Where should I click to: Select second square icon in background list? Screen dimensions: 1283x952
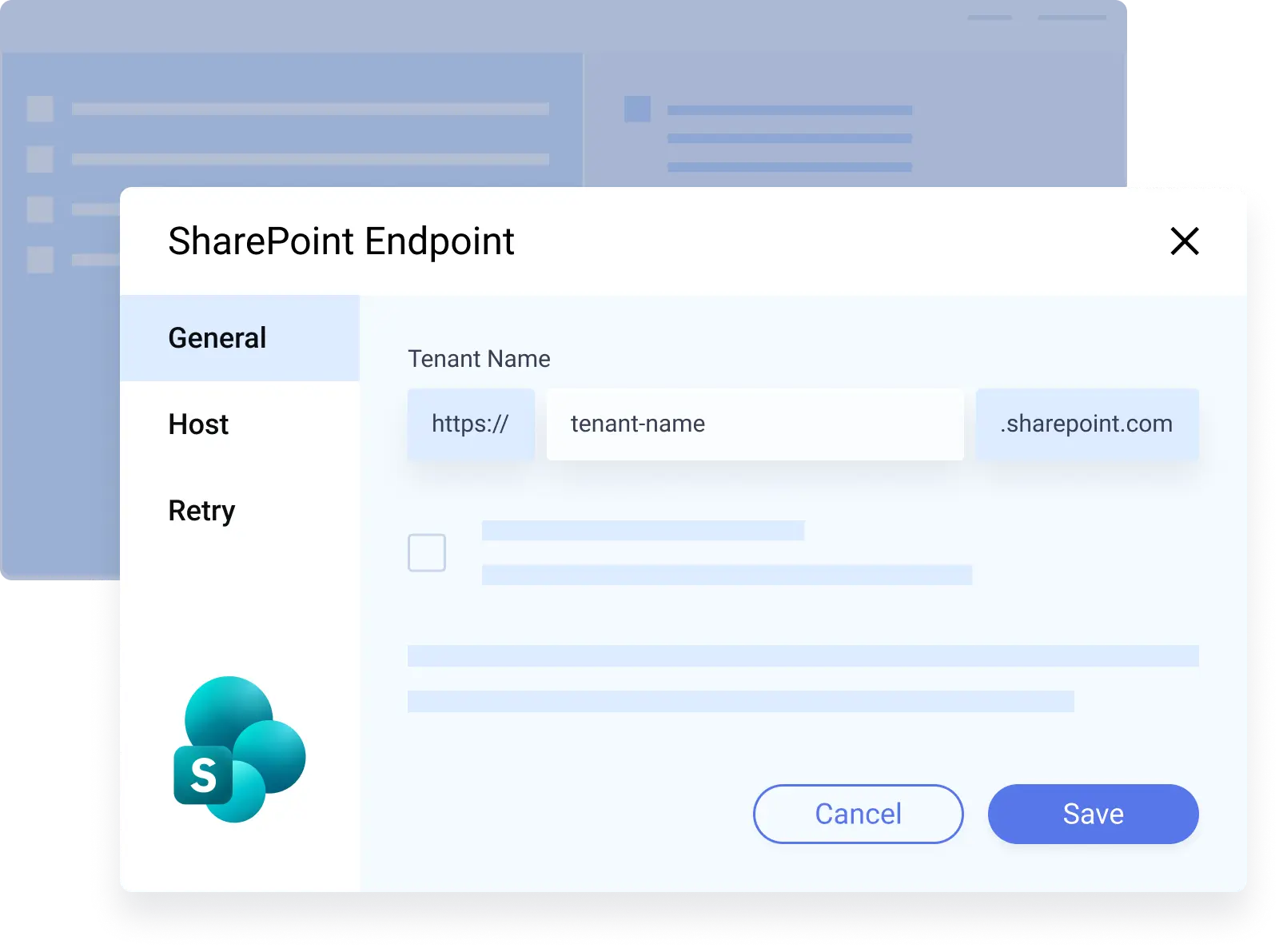pos(40,159)
